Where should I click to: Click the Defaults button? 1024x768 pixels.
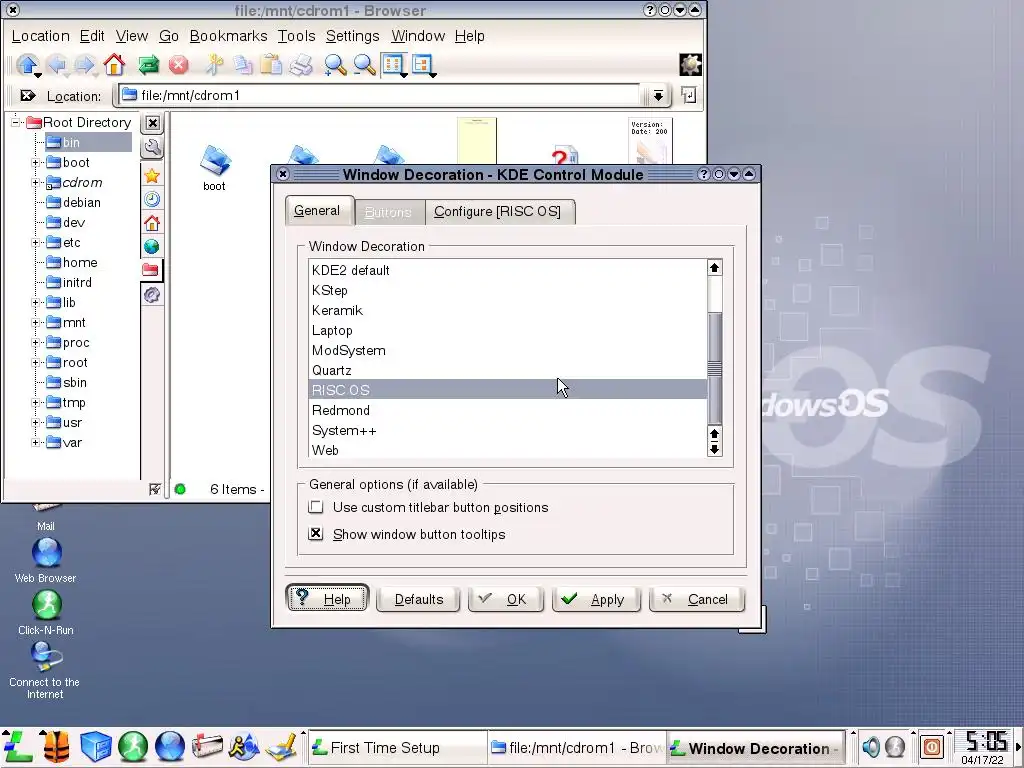418,599
